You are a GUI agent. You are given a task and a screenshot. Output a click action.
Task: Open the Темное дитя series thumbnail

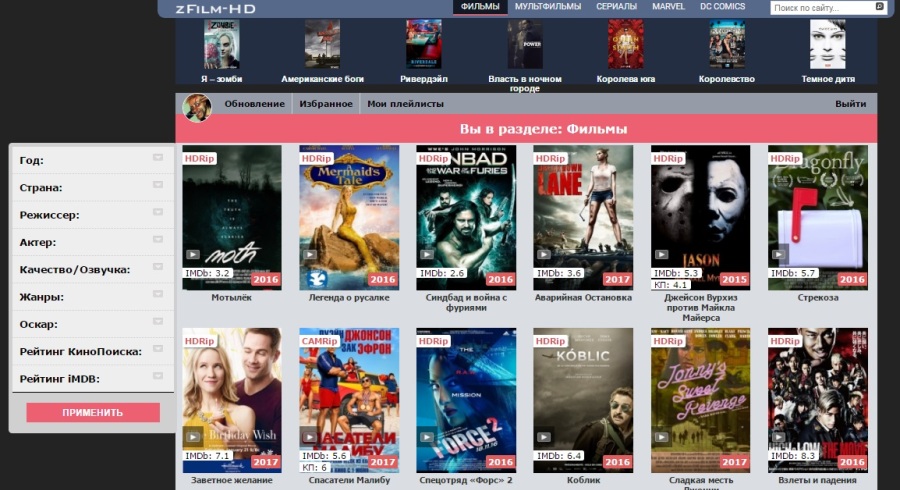(828, 44)
